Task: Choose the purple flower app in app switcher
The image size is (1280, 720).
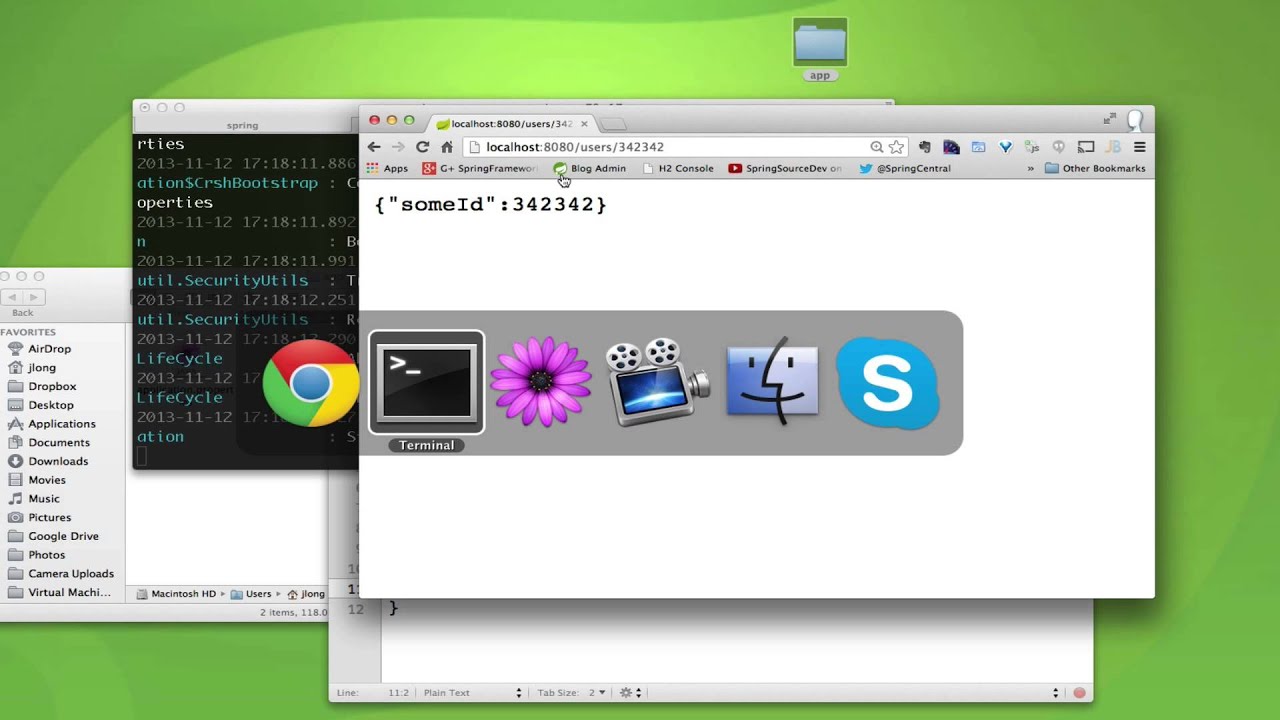Action: [x=541, y=382]
